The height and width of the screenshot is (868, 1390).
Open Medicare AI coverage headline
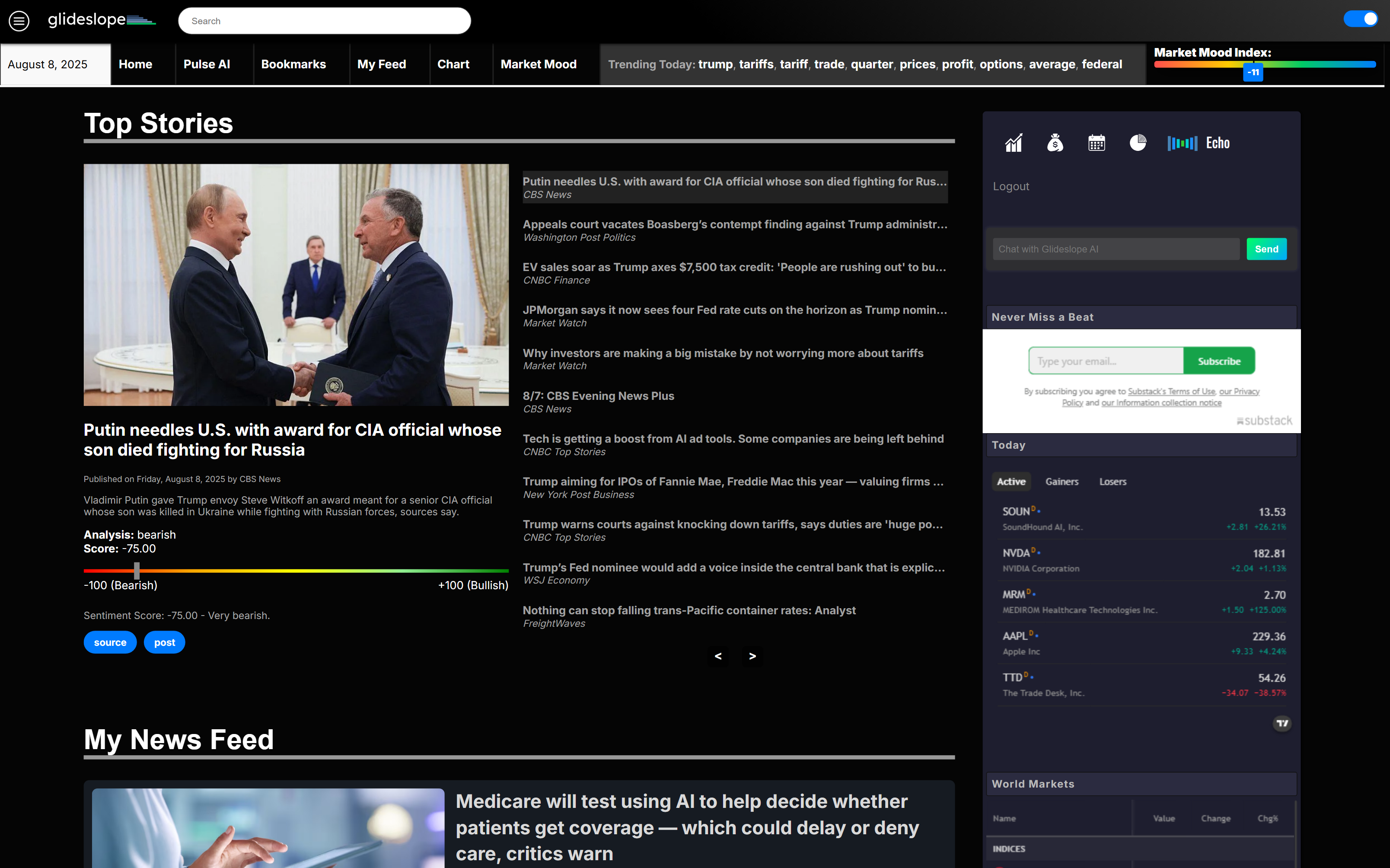coord(687,827)
